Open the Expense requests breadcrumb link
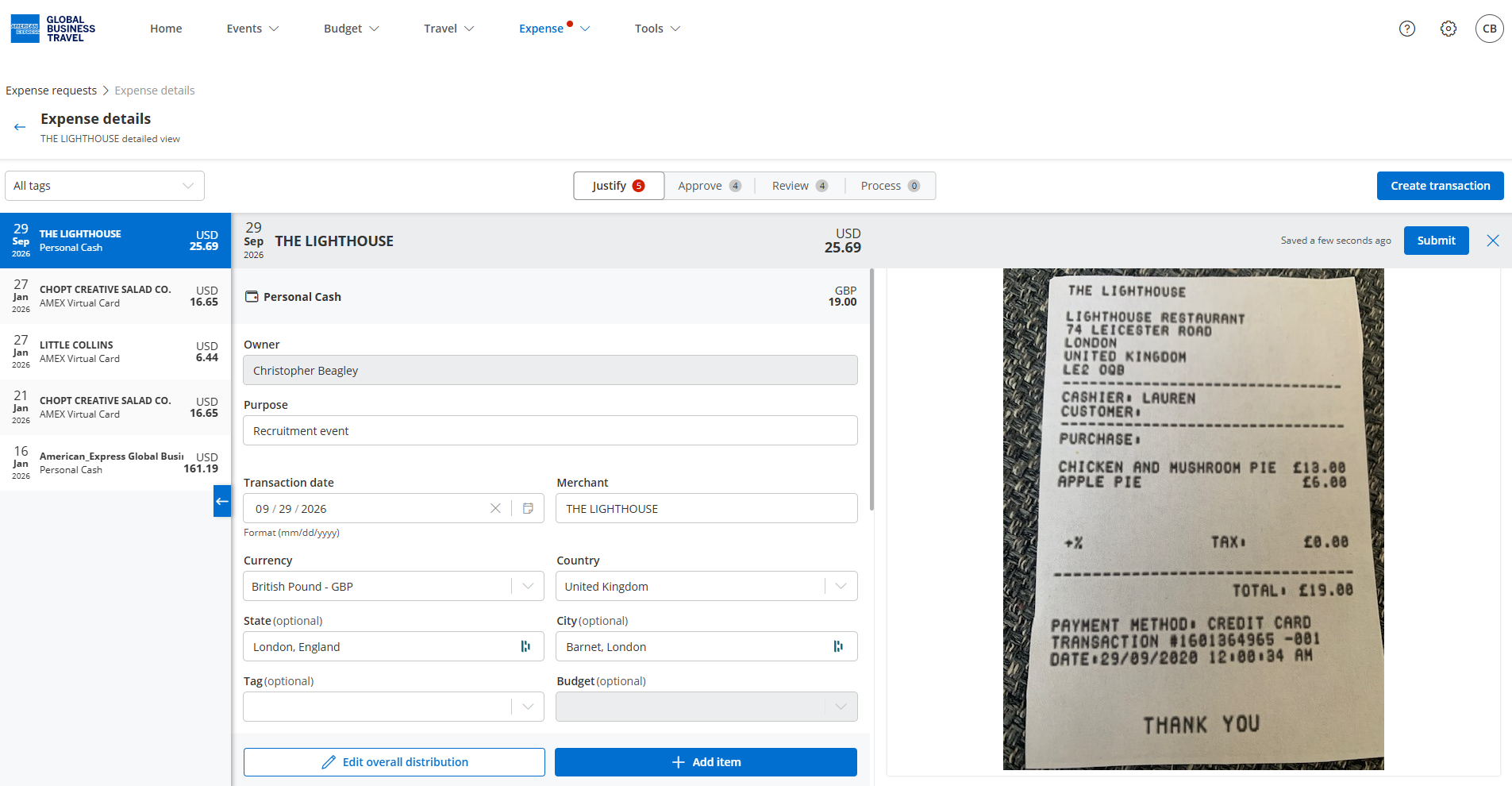This screenshot has height=786, width=1512. click(52, 91)
